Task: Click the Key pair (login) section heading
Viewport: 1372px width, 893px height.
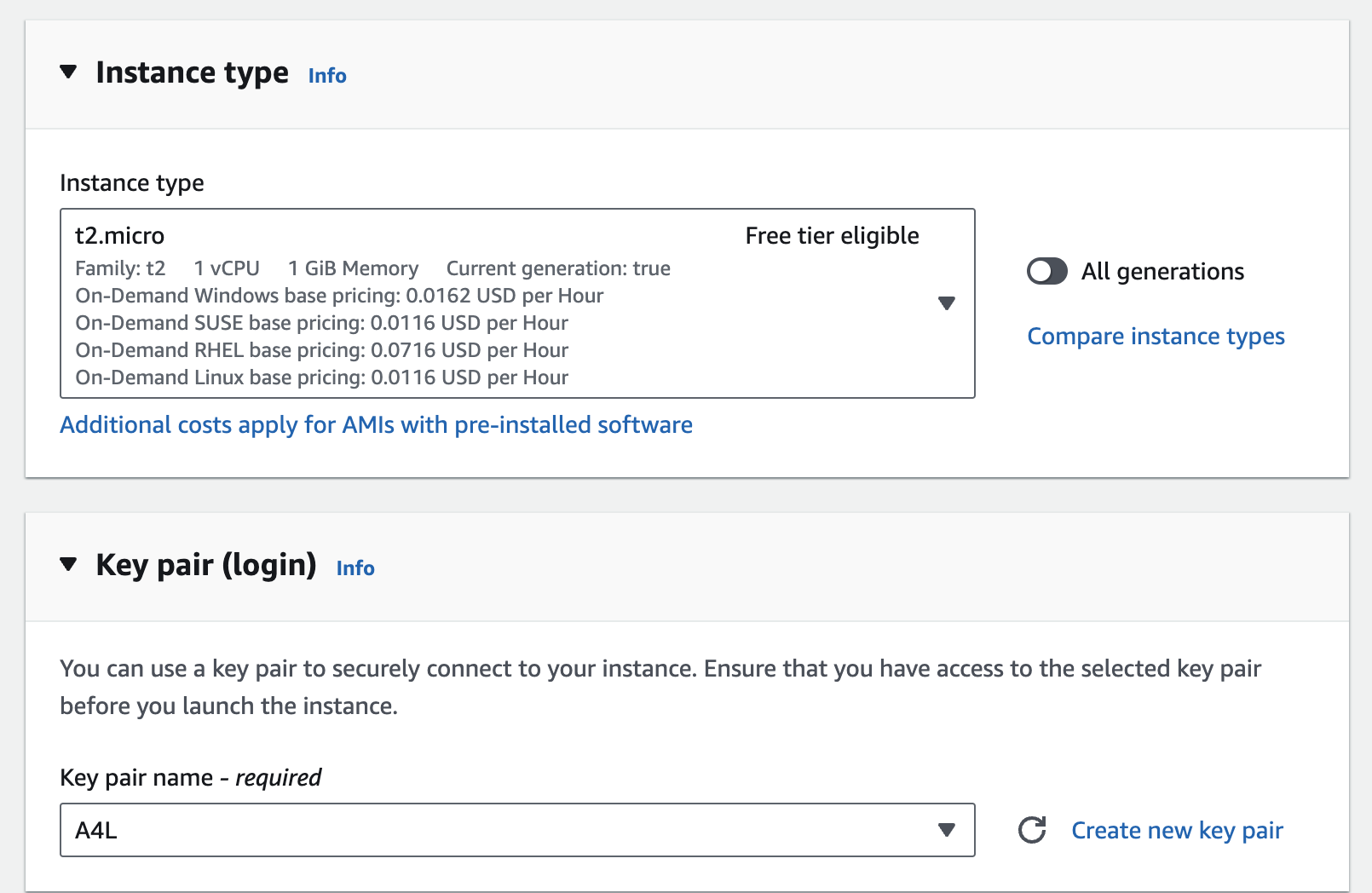Action: coord(206,565)
